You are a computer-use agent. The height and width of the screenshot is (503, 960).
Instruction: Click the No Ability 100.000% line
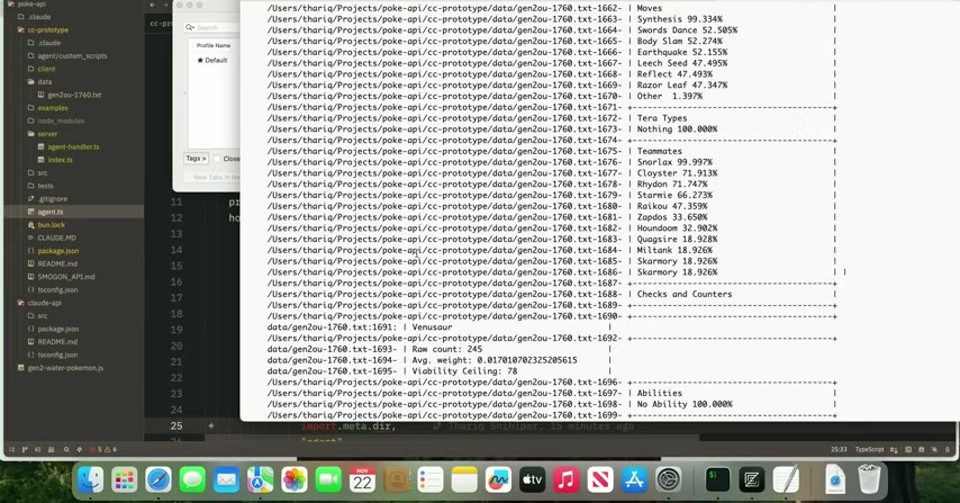[684, 404]
